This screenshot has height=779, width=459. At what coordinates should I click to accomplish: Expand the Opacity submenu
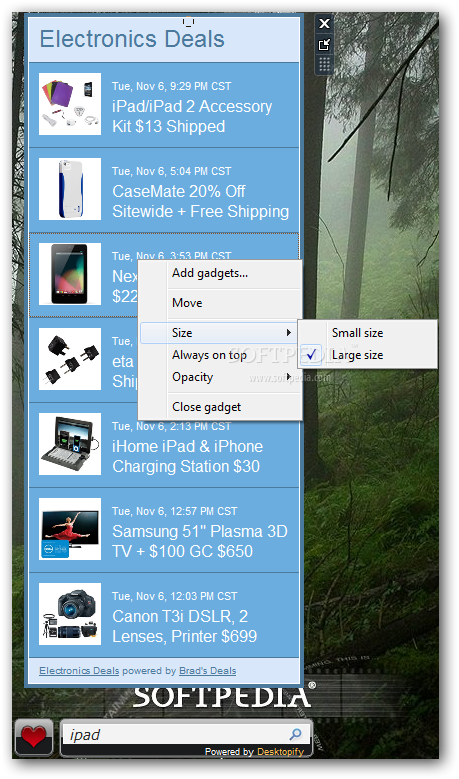tap(220, 377)
